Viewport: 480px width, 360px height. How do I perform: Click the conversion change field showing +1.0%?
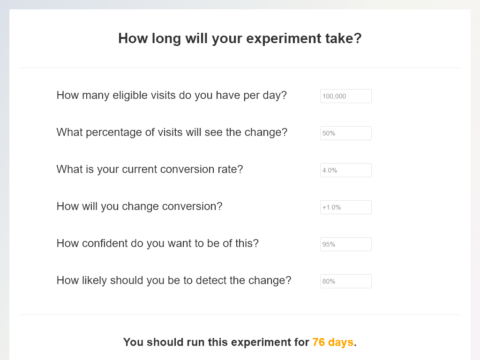click(x=346, y=207)
